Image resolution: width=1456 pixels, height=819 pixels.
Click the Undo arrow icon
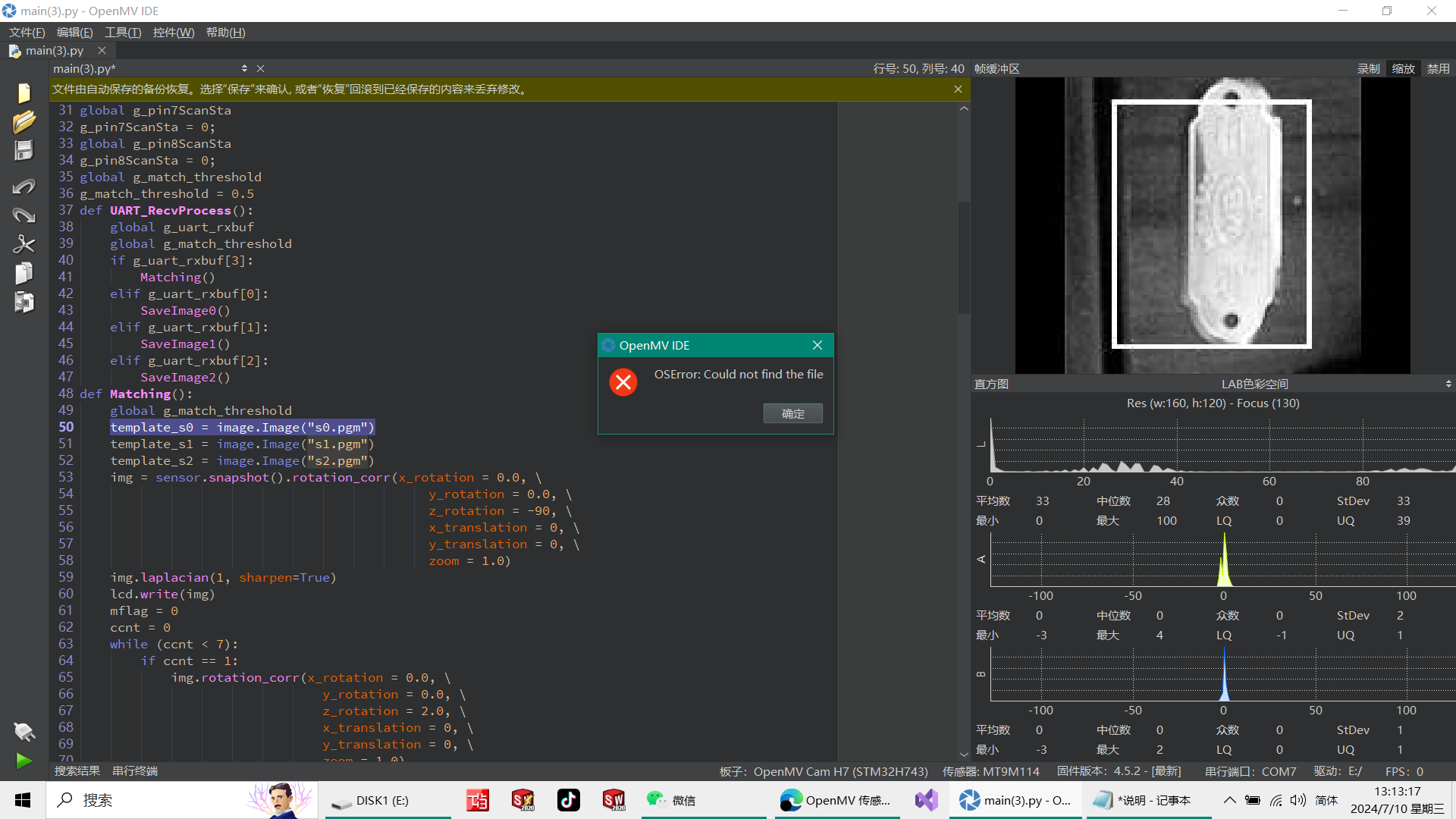point(24,186)
